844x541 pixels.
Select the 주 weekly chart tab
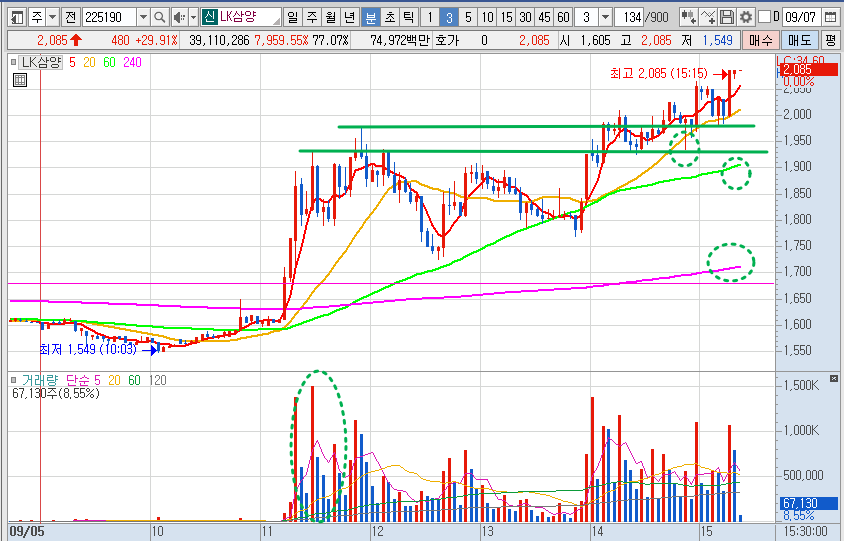[x=312, y=18]
